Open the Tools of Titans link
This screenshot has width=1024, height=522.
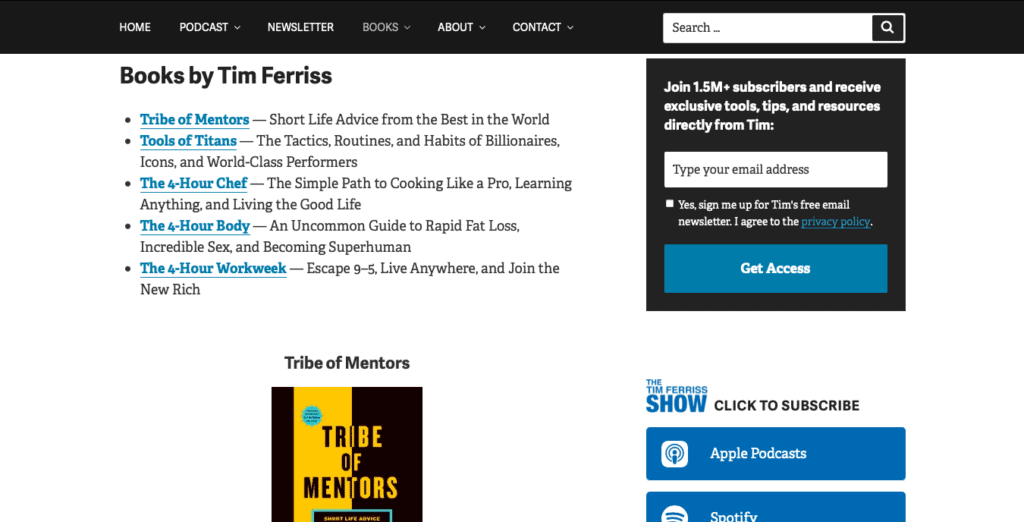click(188, 140)
